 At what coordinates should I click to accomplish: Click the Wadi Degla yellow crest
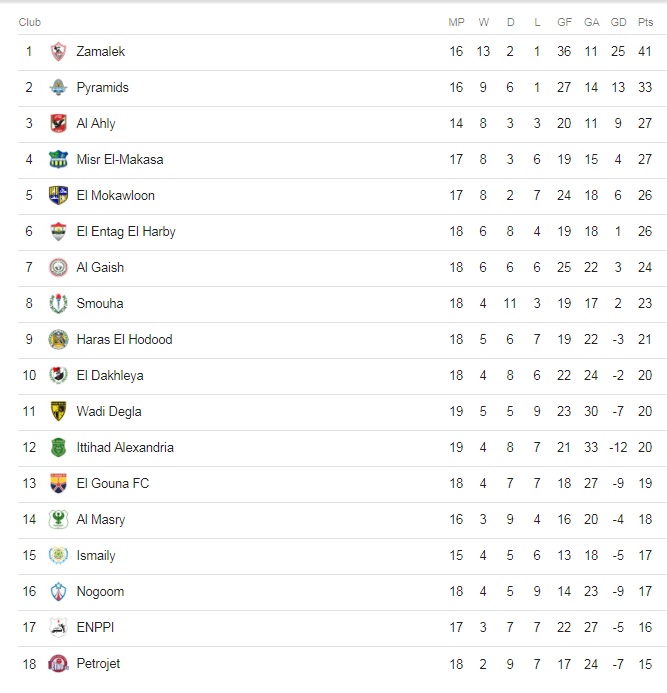point(58,411)
